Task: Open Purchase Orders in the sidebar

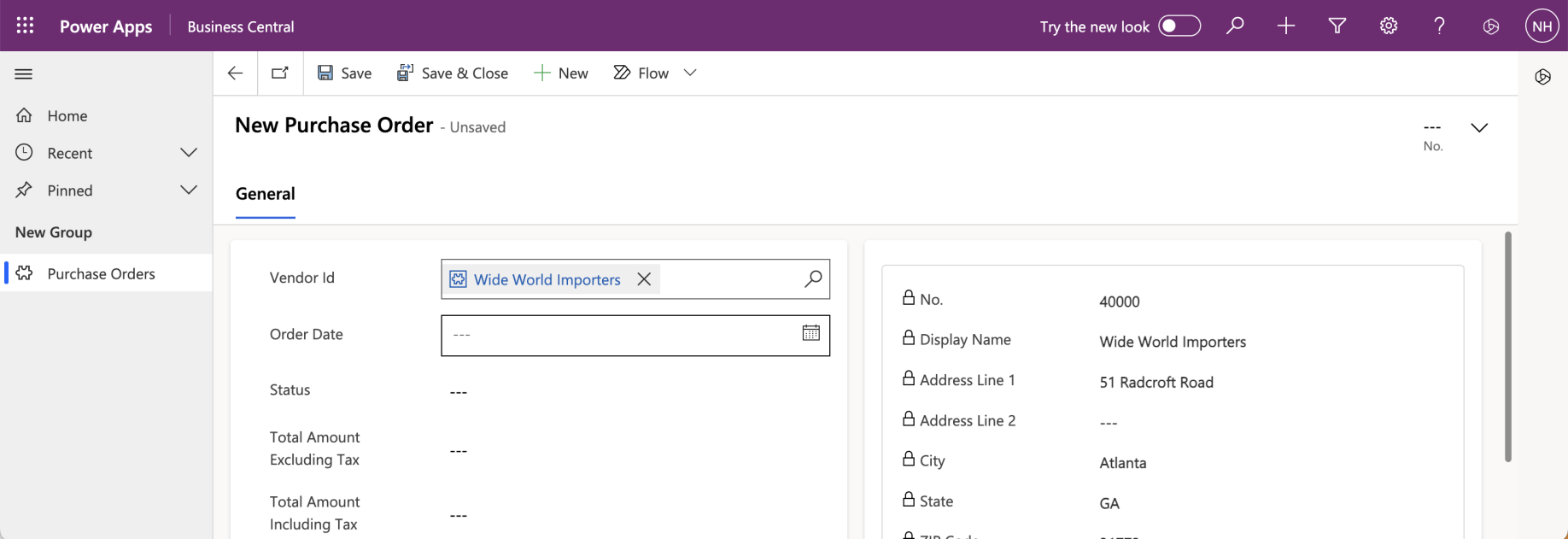Action: [101, 273]
